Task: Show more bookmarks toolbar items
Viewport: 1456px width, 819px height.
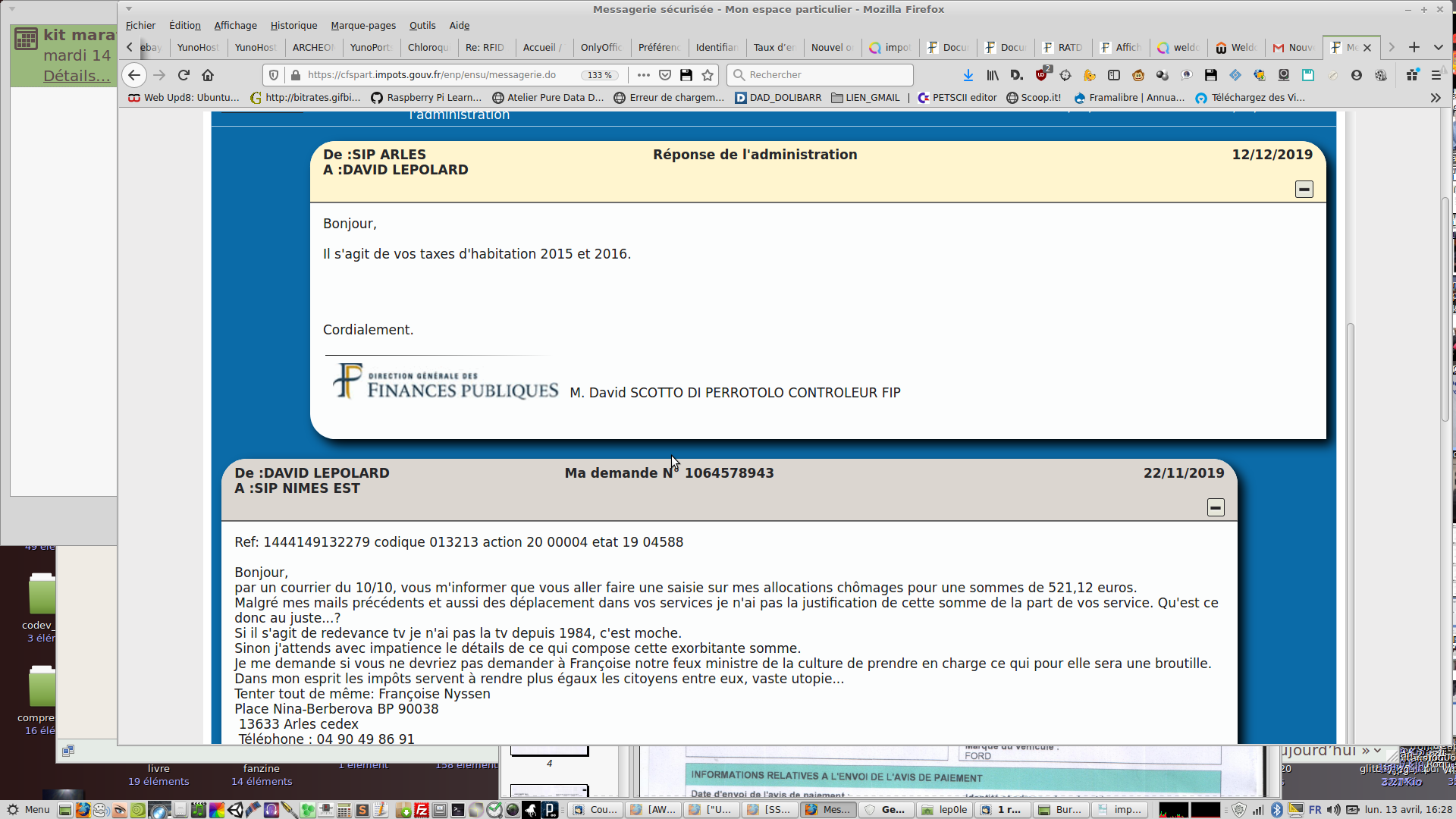Action: 1435,98
